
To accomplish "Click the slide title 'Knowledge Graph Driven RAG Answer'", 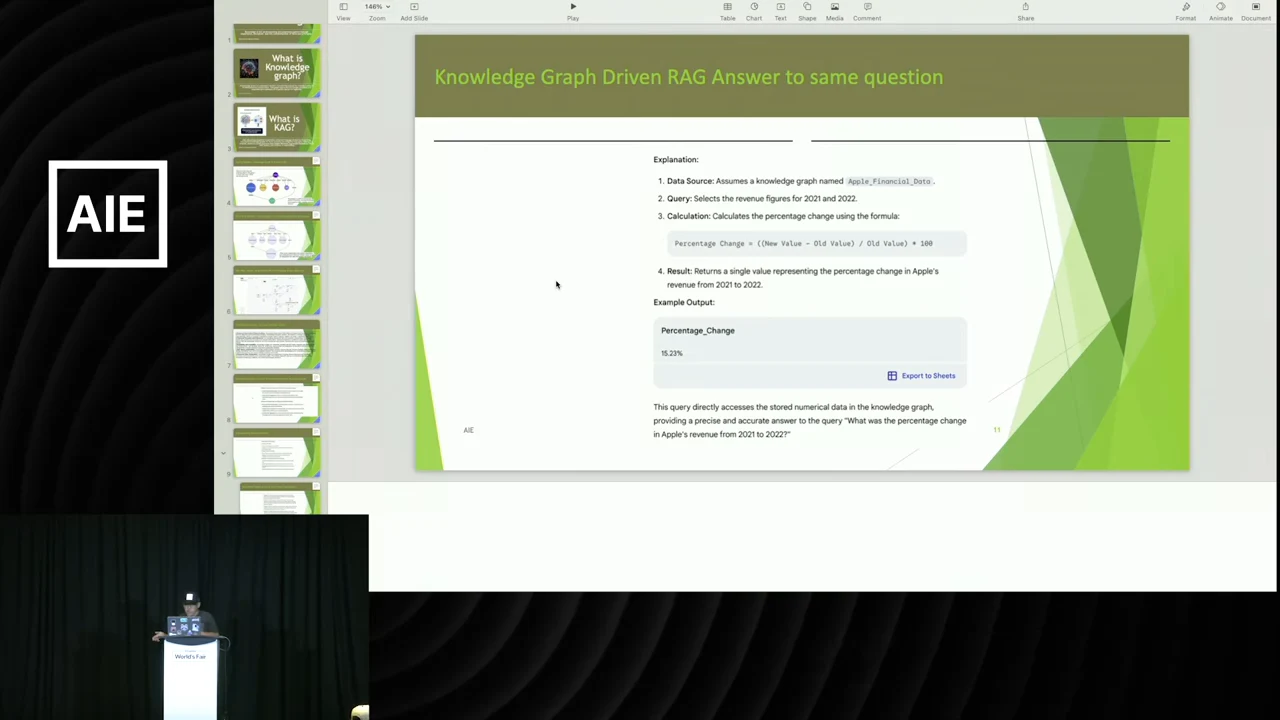I will click(688, 77).
